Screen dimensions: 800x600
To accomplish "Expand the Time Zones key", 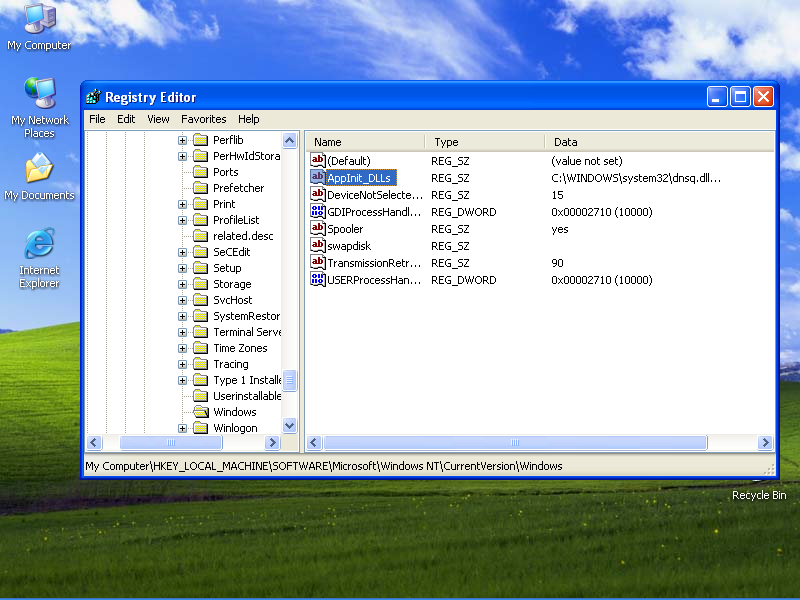I will 182,348.
